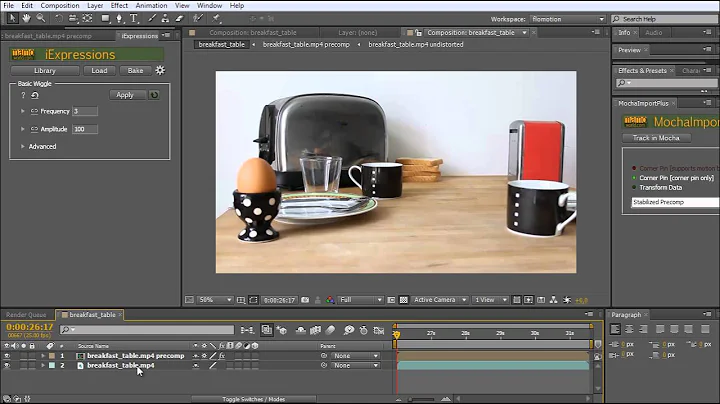Viewport: 720px width, 404px height.
Task: Expand the Frequency parameter
Action: (22, 111)
